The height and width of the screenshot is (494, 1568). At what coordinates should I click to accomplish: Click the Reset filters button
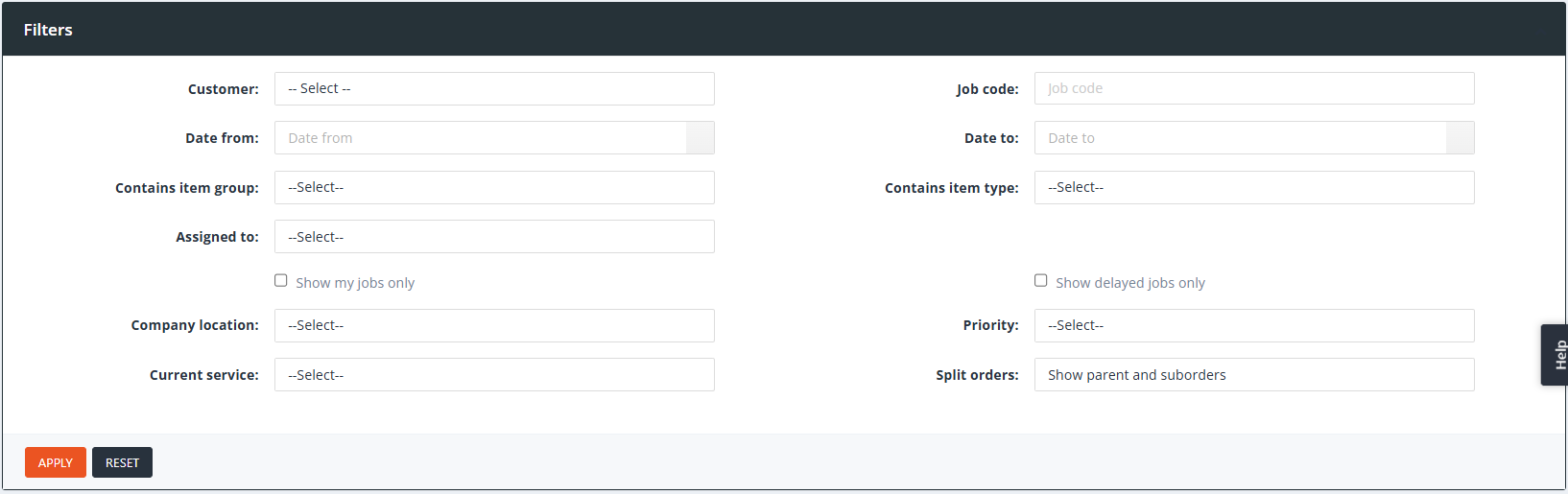[122, 462]
